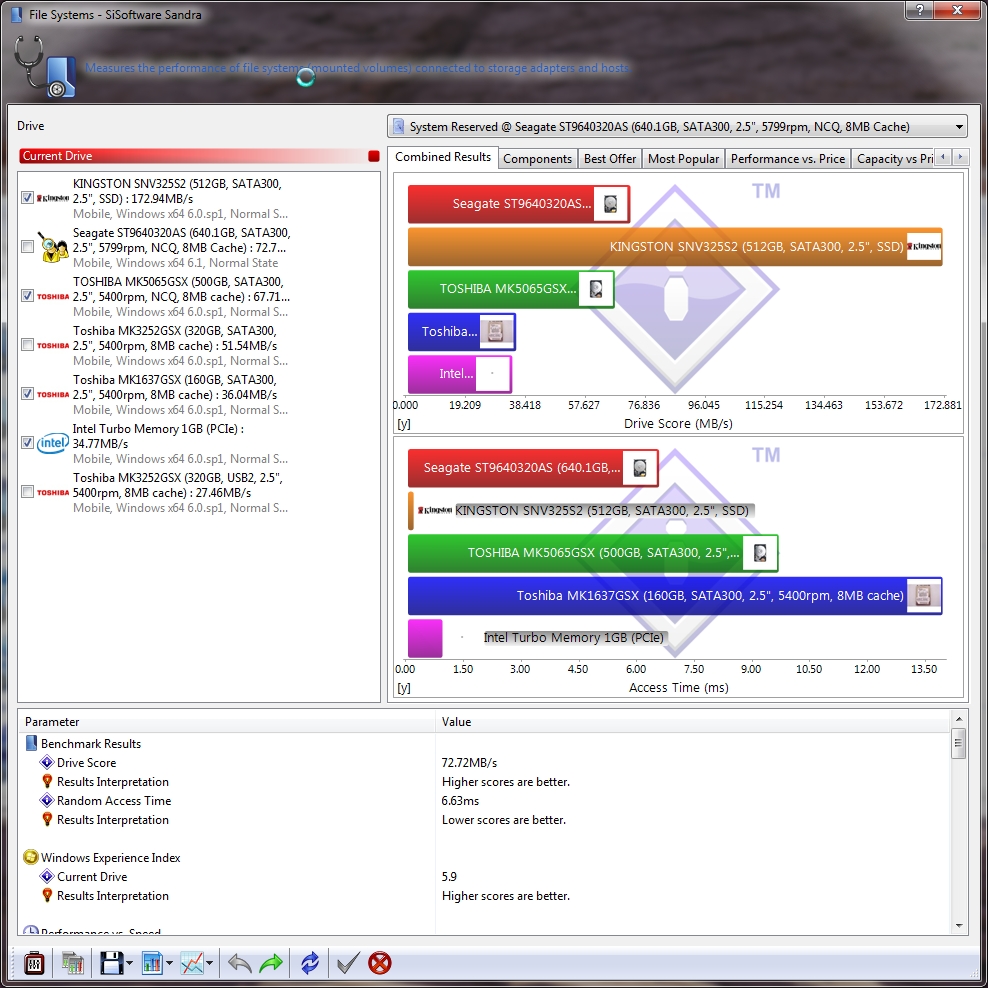This screenshot has width=988, height=988.
Task: Check the Toshiba MK3252GSX USB2 checkbox
Action: [x=27, y=491]
